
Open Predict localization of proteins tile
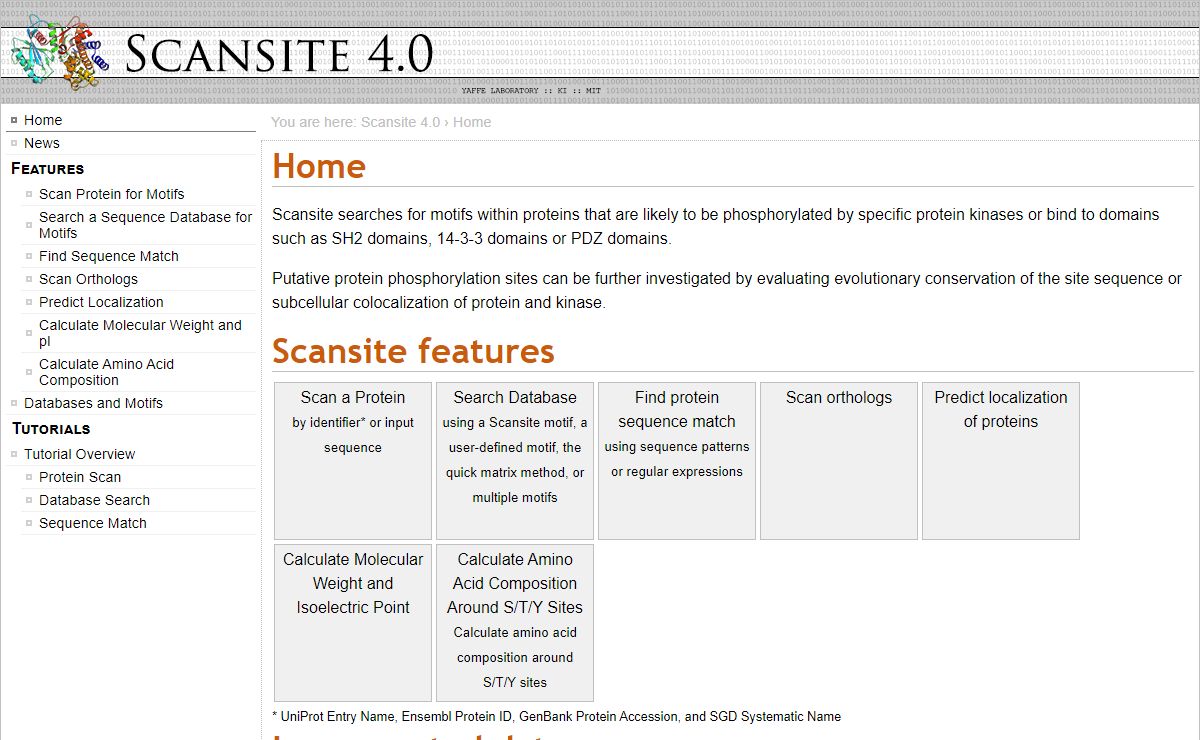pos(1001,461)
